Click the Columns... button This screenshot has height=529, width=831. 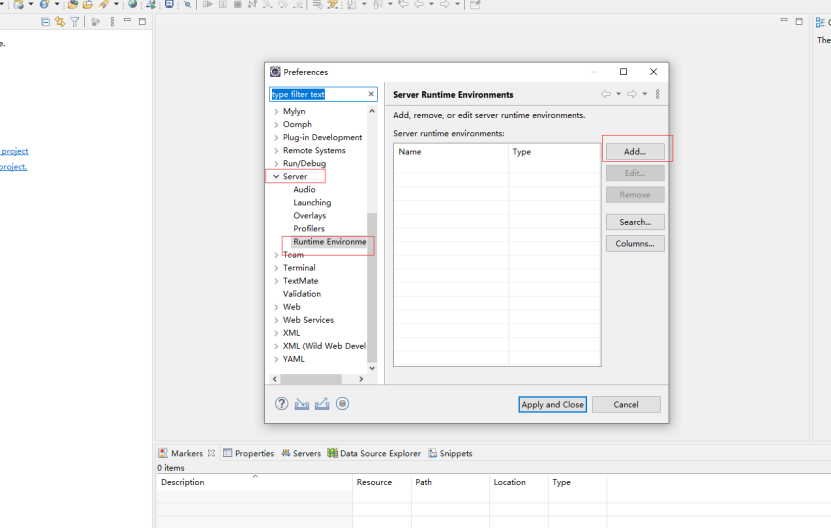pos(635,244)
